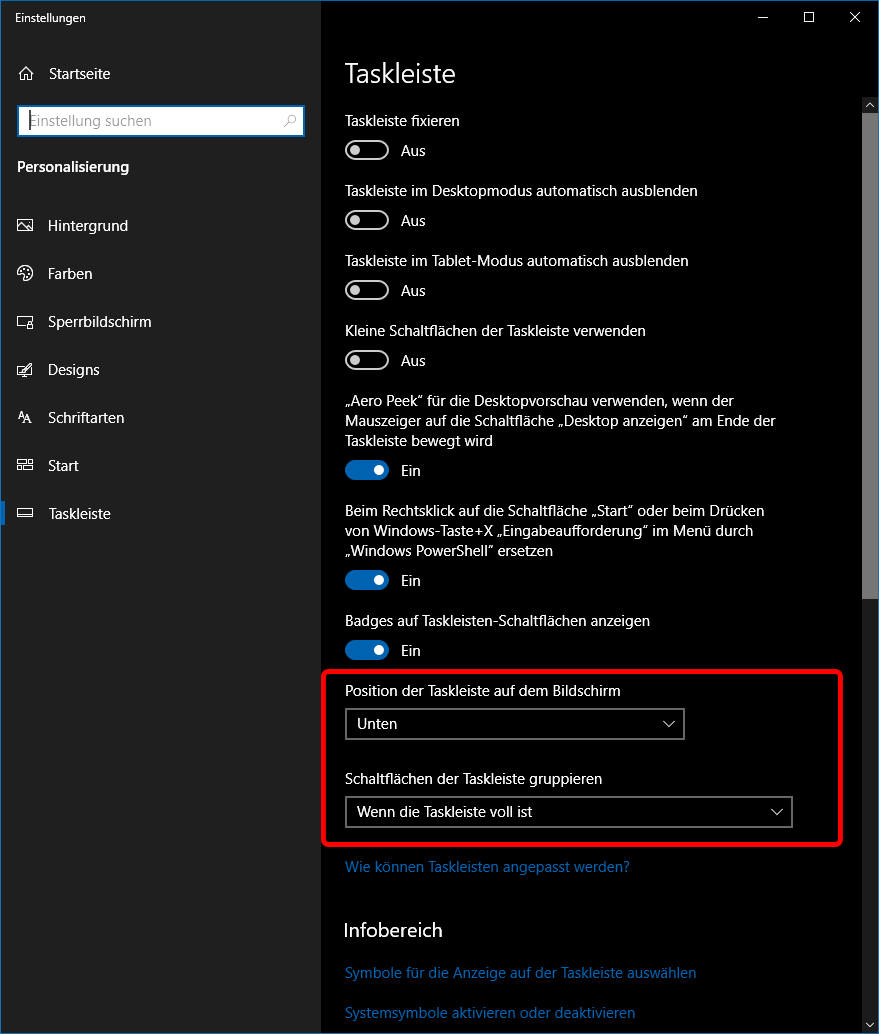Click the Start tiles icon in sidebar

coord(26,466)
